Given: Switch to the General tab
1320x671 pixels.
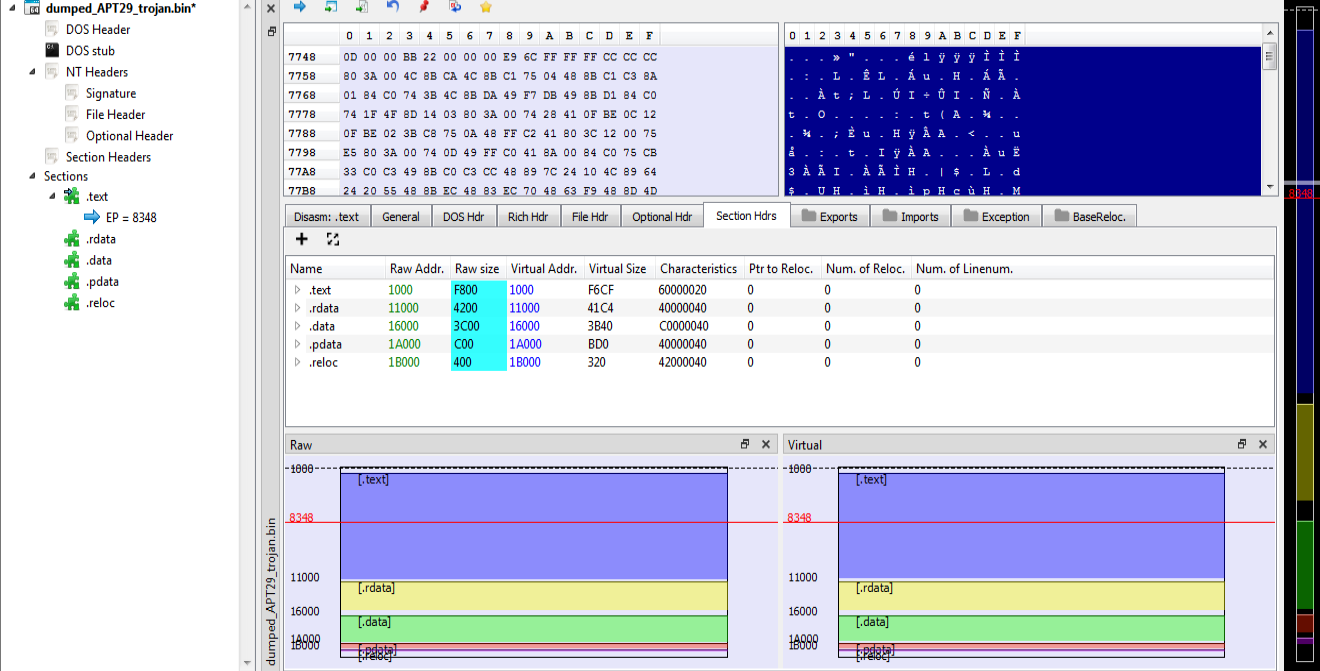Looking at the screenshot, I should click(401, 217).
